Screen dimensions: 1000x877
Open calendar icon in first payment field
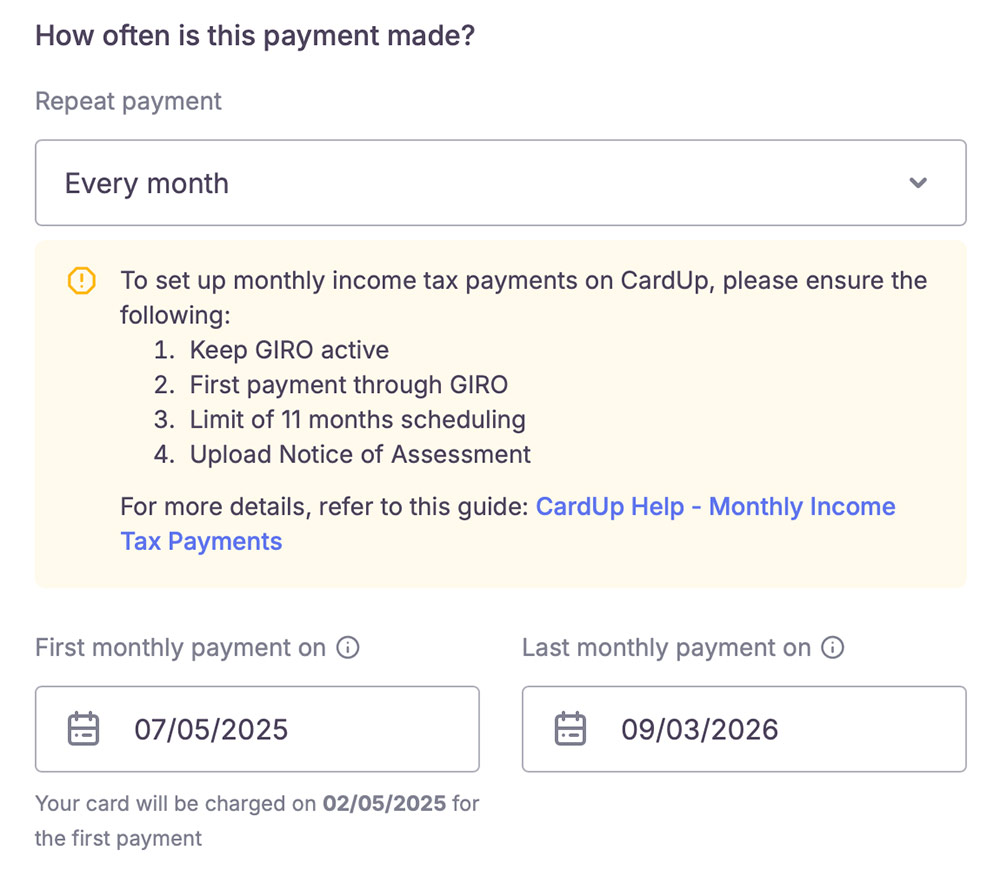pos(83,729)
